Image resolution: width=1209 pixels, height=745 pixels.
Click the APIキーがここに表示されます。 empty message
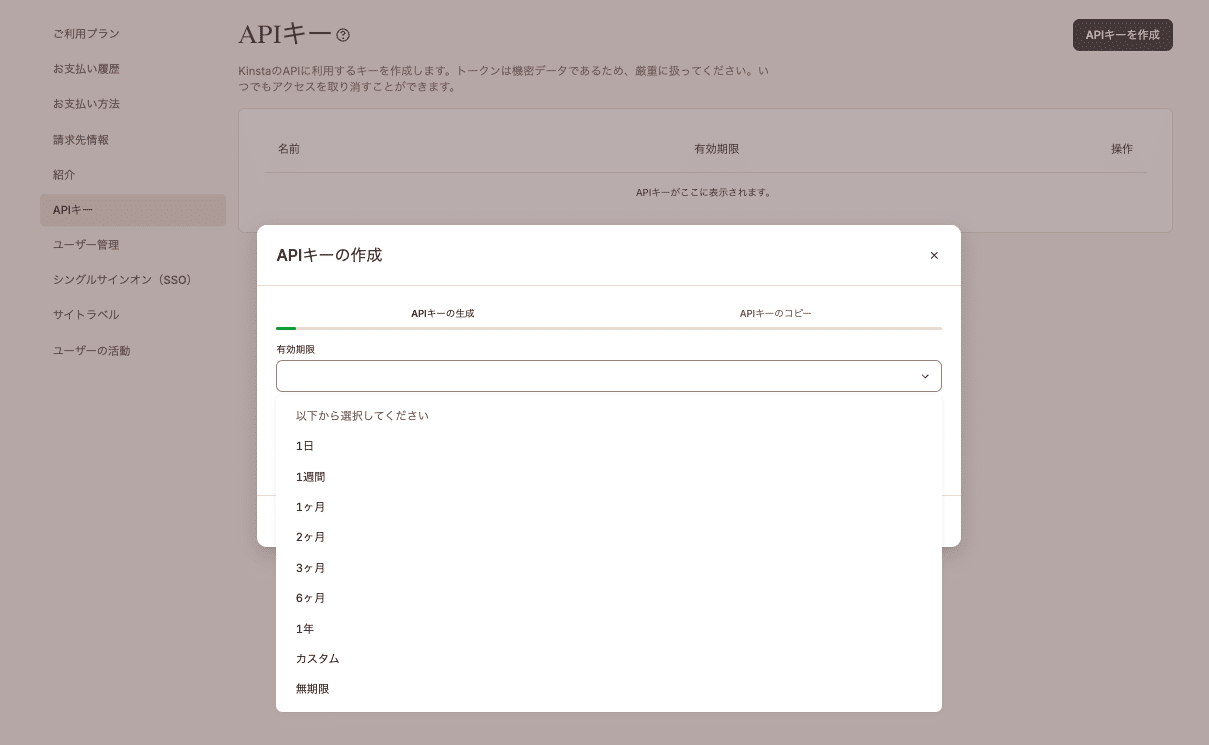704,192
